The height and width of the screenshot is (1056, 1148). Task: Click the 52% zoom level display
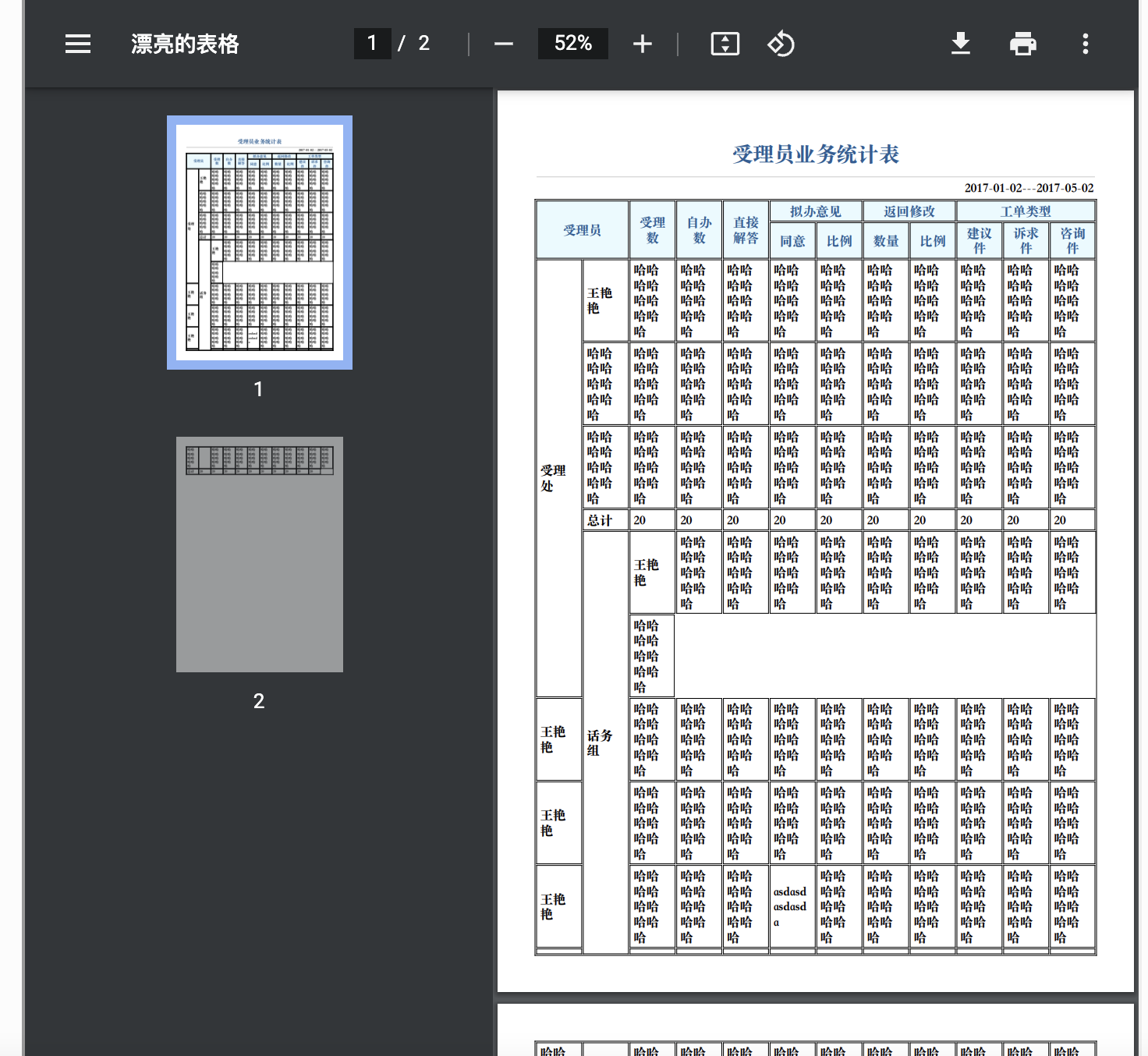(572, 44)
